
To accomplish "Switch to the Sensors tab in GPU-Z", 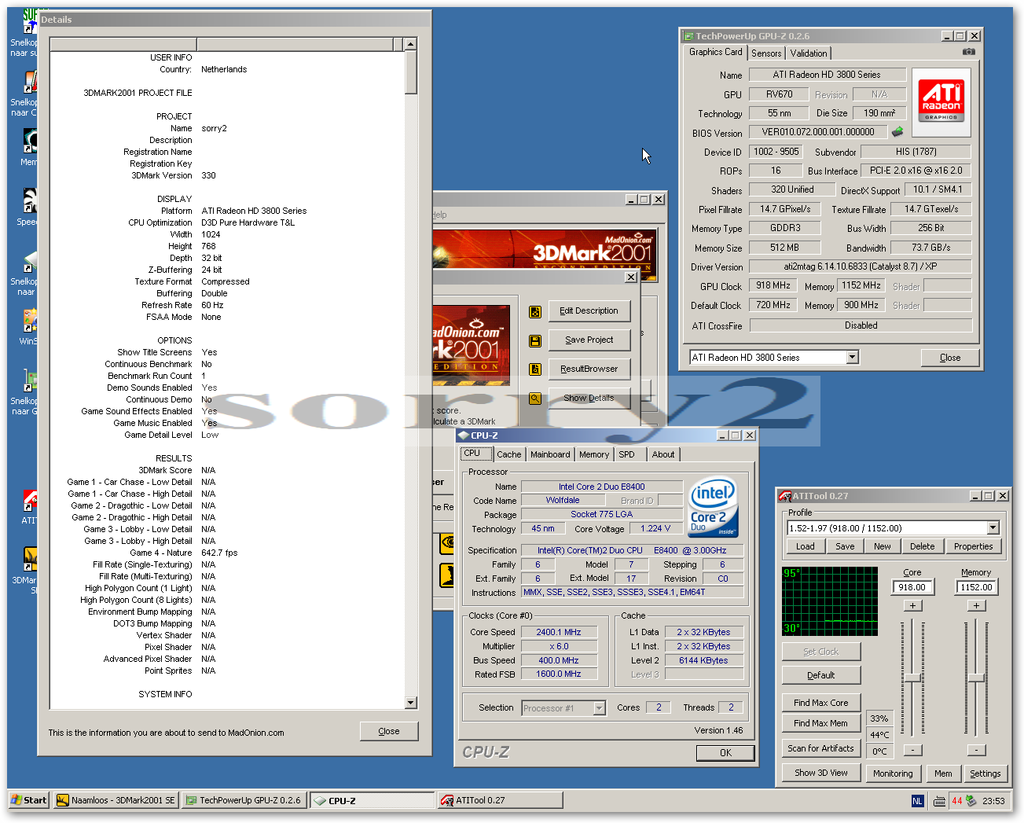I will (766, 53).
